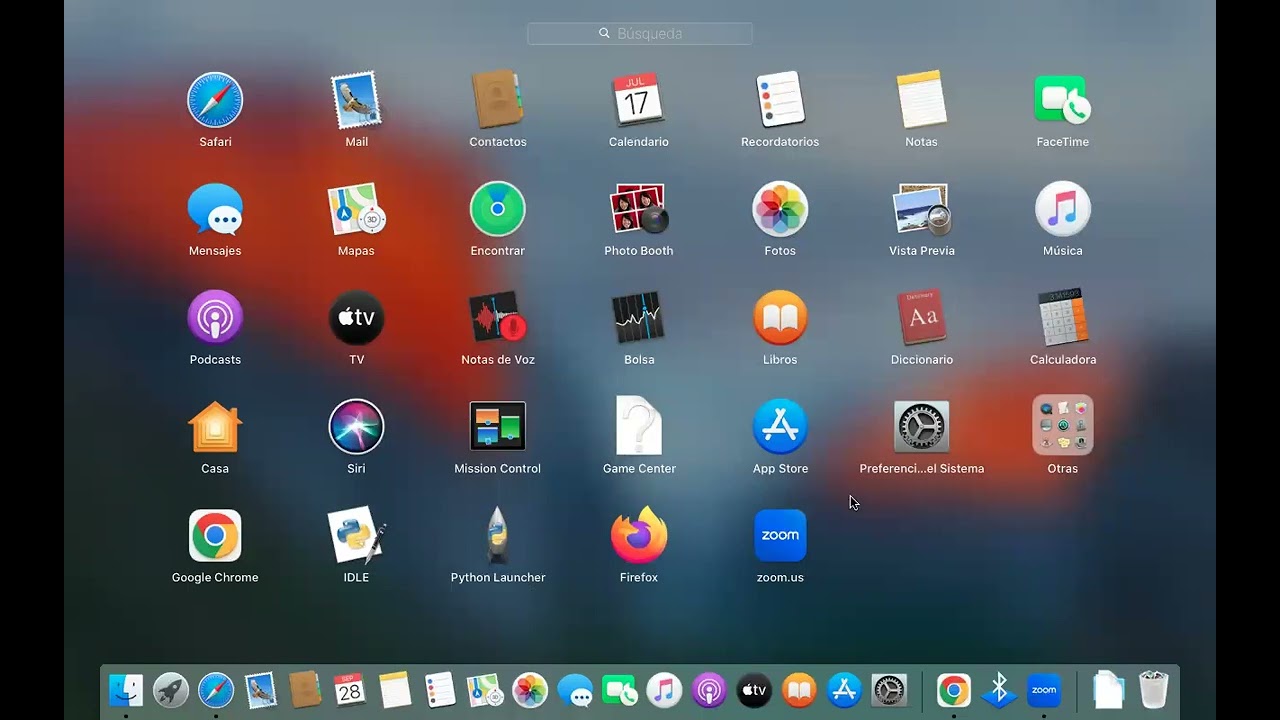Image resolution: width=1280 pixels, height=720 pixels.
Task: Open the Bolsa stocks app
Action: click(x=638, y=318)
